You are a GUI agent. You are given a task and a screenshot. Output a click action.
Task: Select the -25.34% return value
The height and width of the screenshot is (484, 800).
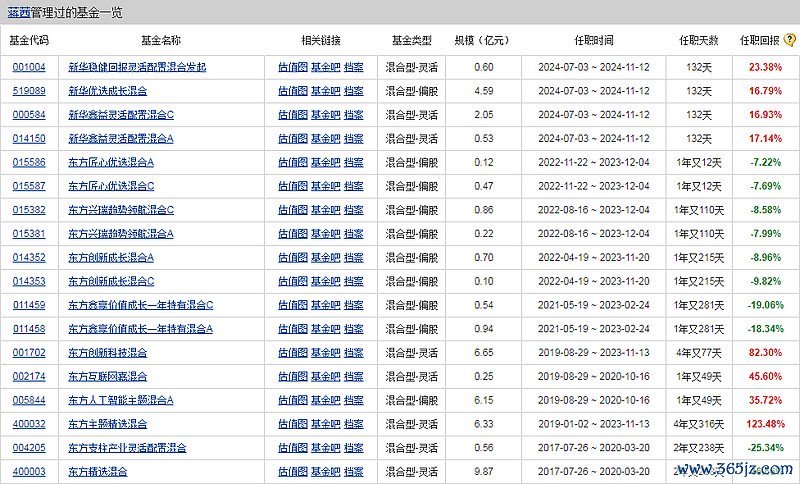(765, 448)
